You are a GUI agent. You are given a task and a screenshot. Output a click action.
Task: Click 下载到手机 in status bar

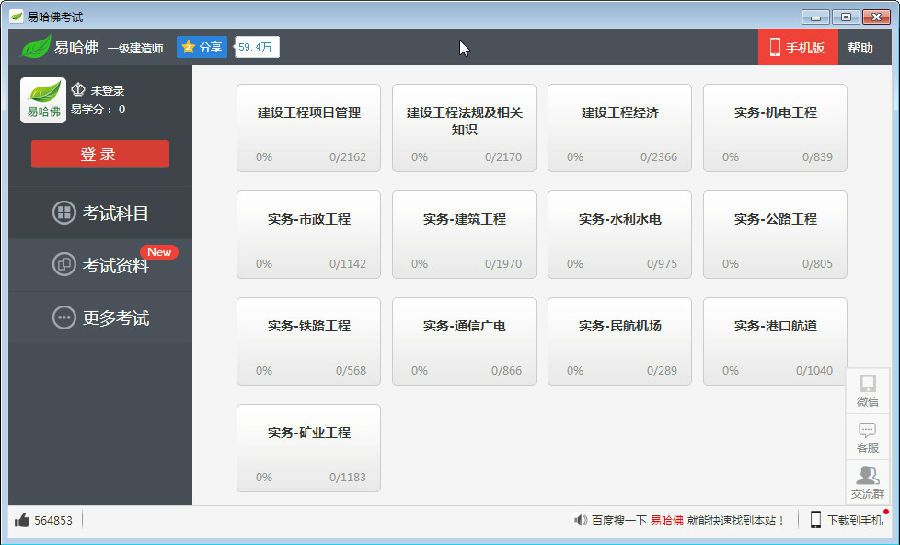coord(855,520)
